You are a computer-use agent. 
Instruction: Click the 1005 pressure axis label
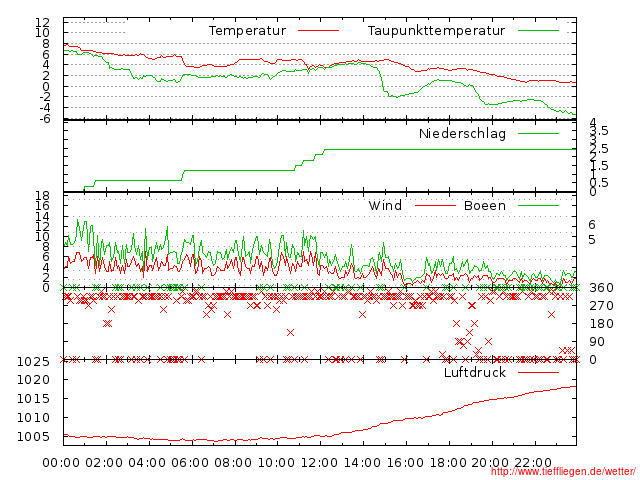pos(33,437)
